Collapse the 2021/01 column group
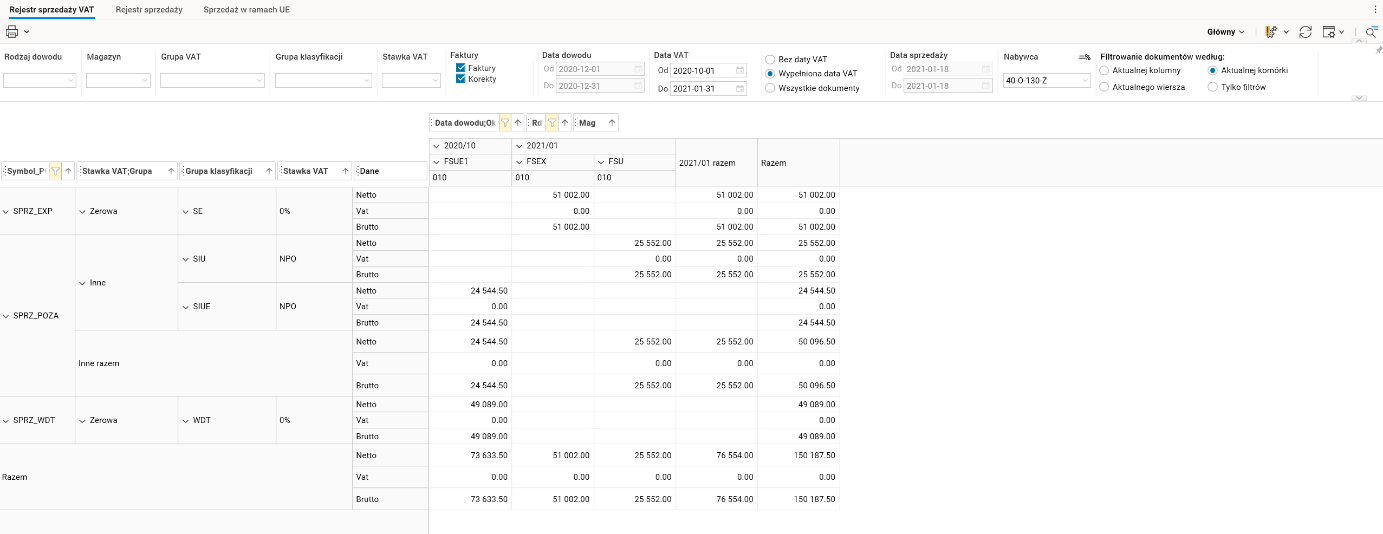Image resolution: width=1383 pixels, height=534 pixels. [518, 146]
